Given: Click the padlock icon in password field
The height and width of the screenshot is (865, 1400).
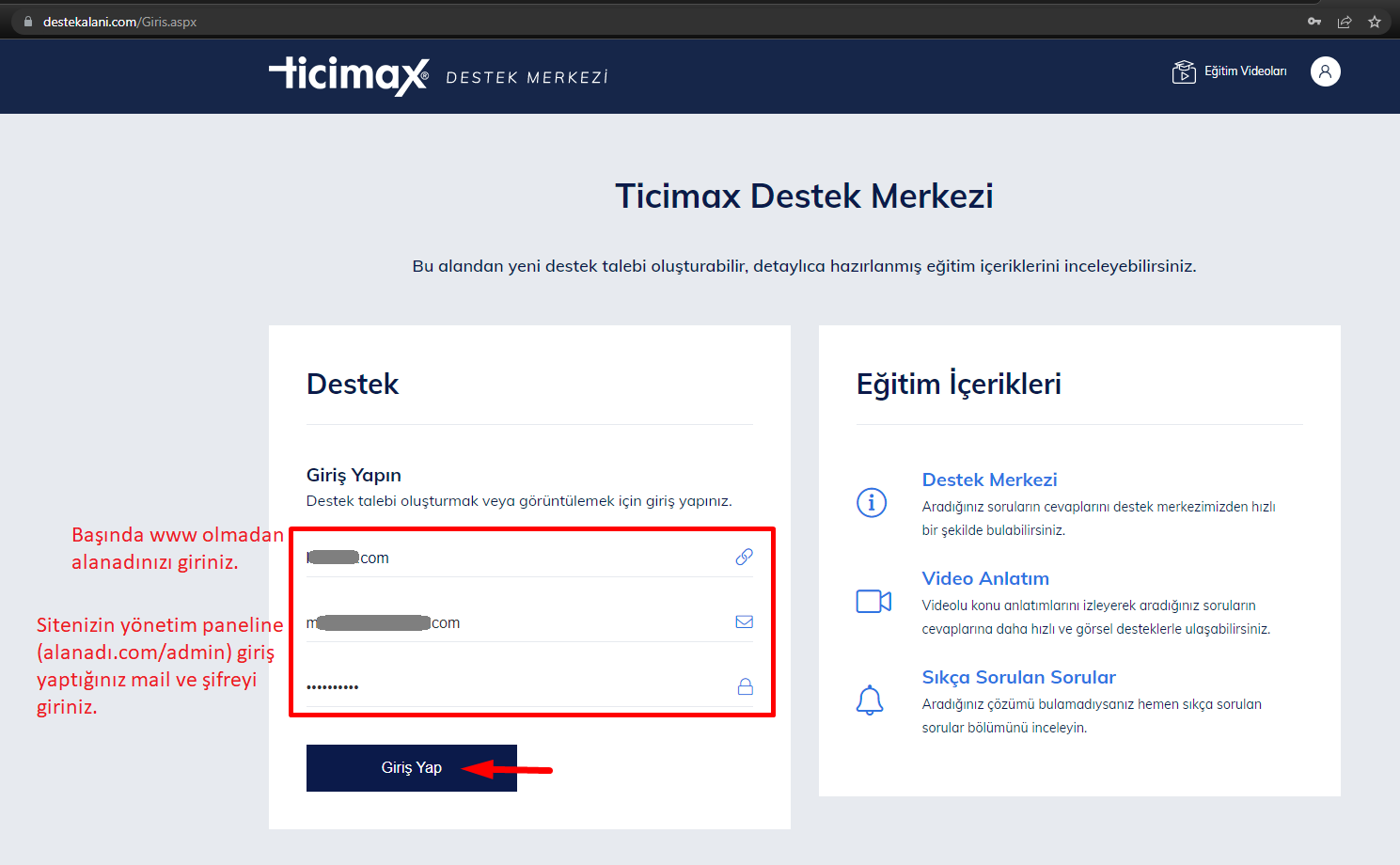Looking at the screenshot, I should pos(745,686).
